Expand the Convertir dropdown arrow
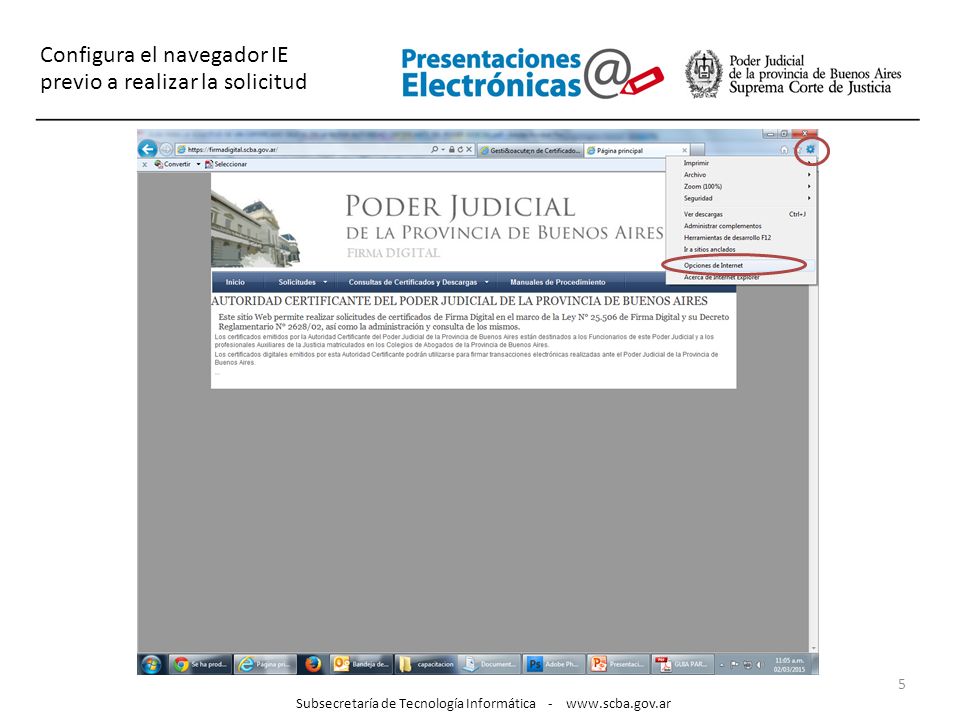Viewport: 960px width, 720px height. pos(198,164)
